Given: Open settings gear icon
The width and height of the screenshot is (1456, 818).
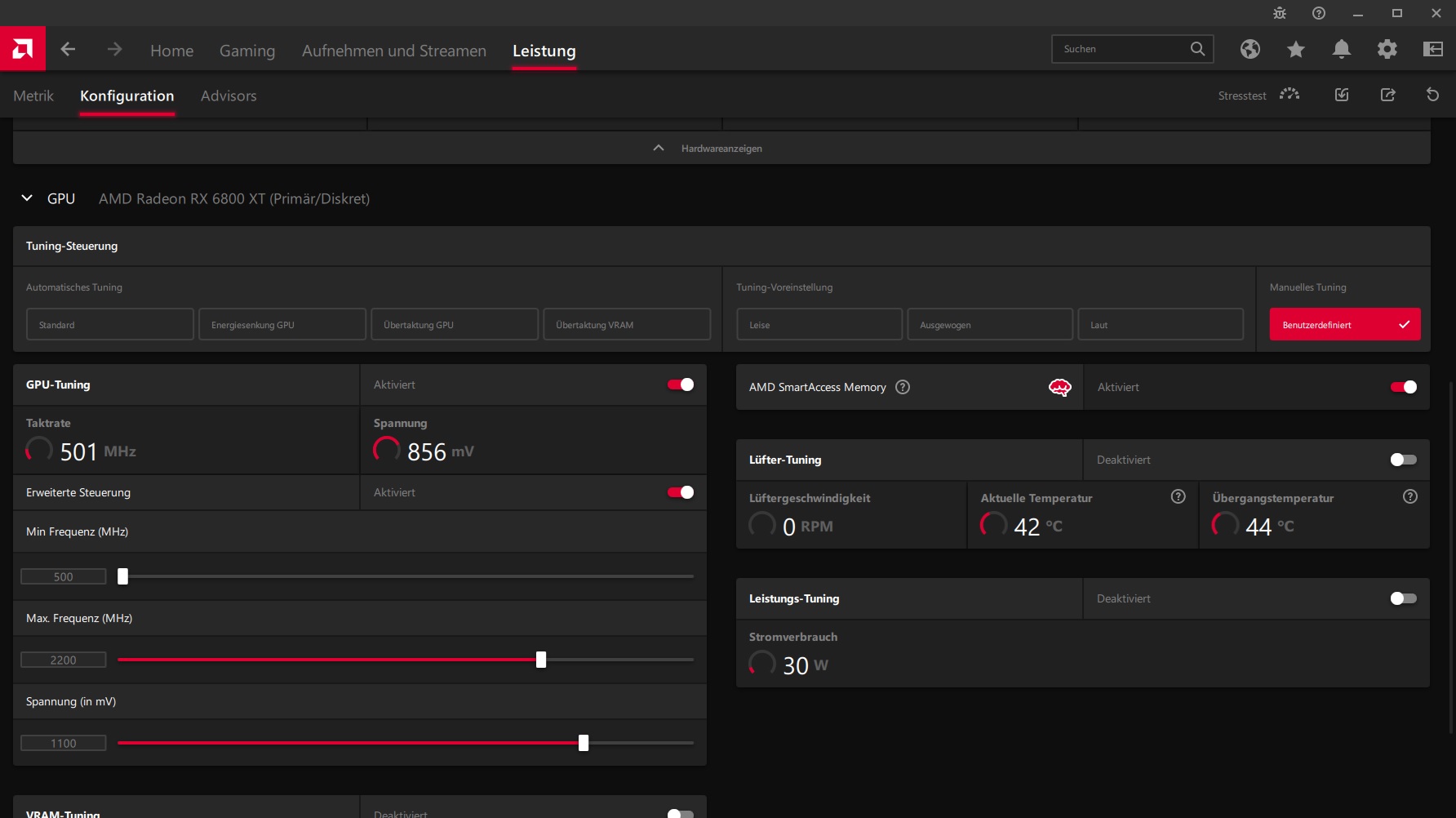Looking at the screenshot, I should point(1387,49).
